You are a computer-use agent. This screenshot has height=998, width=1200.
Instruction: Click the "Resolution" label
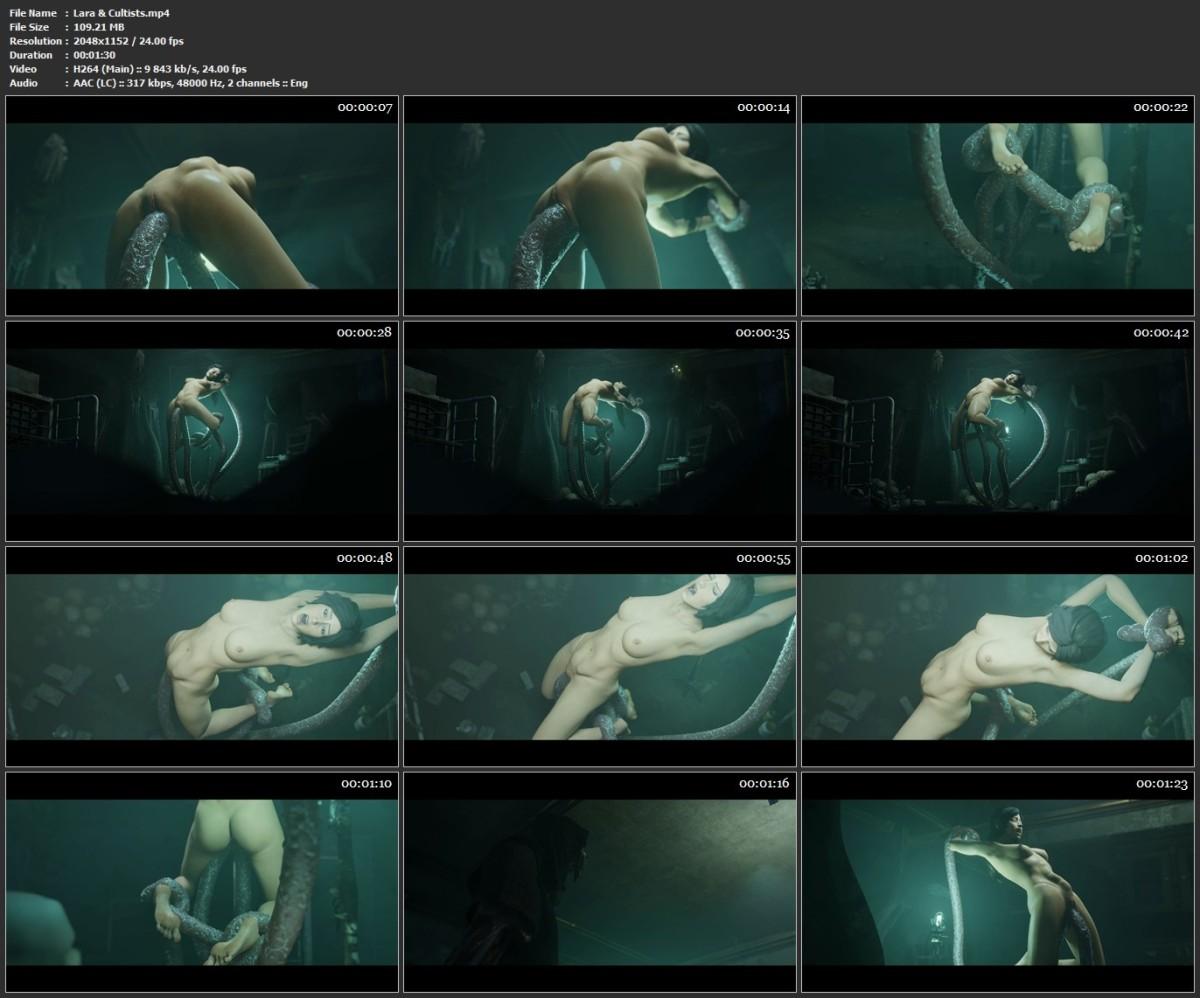tap(36, 41)
